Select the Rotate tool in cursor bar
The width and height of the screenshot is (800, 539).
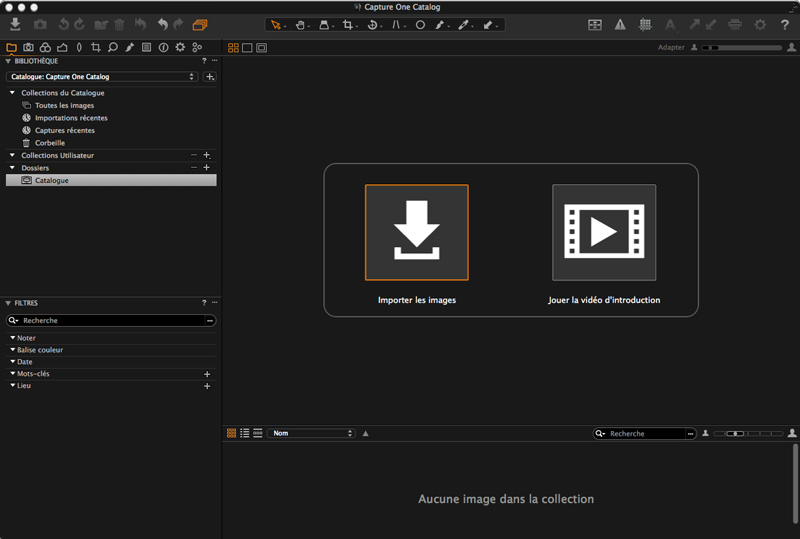(372, 24)
